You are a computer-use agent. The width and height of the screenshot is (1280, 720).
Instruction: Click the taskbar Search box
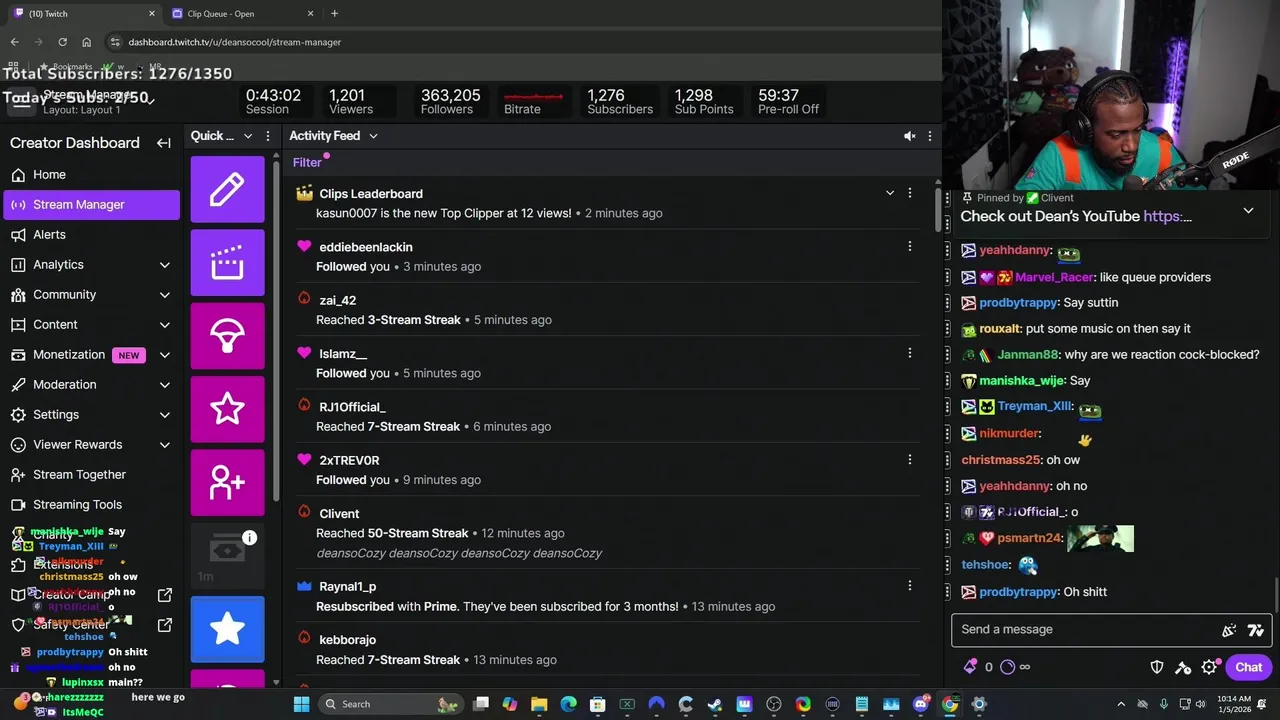point(391,704)
